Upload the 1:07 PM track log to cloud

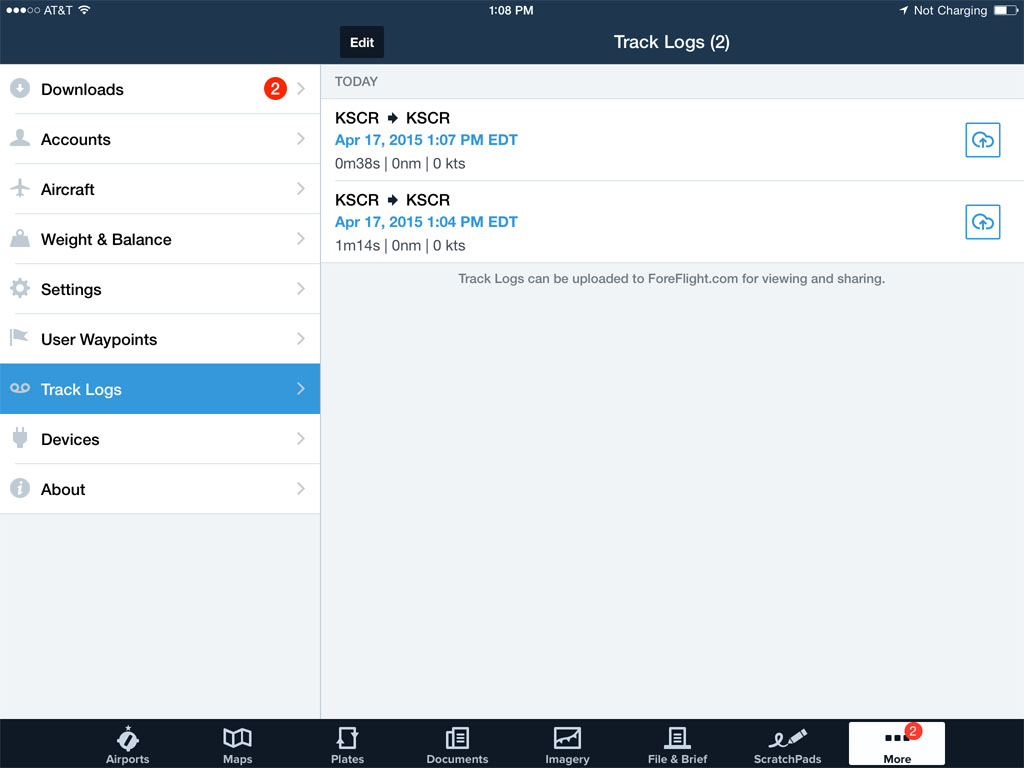982,140
